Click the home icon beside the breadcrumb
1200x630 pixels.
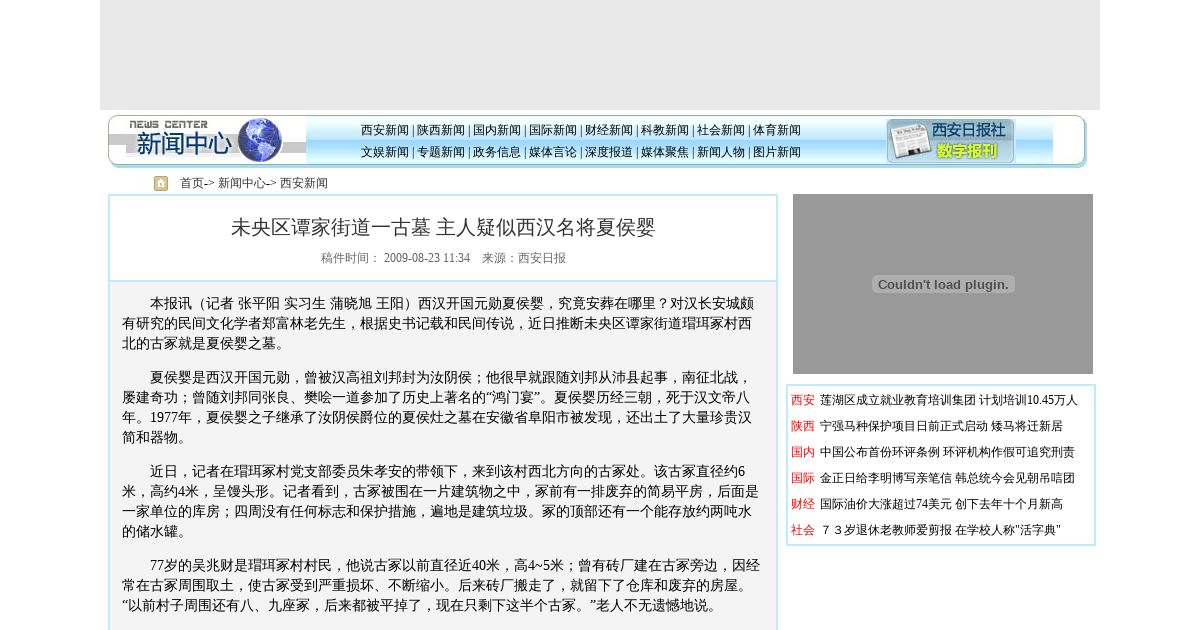pos(161,183)
